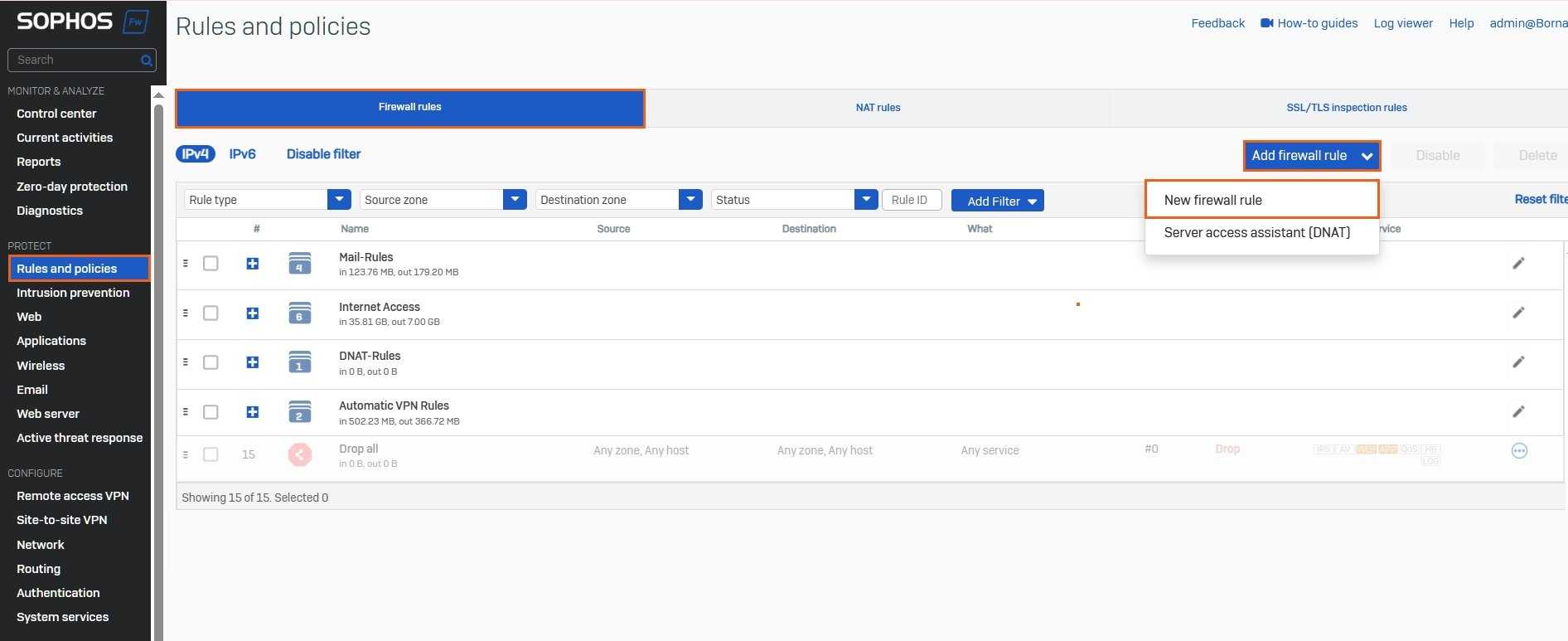The width and height of the screenshot is (1568, 641).
Task: Open the Feedback link
Action: [x=1217, y=23]
